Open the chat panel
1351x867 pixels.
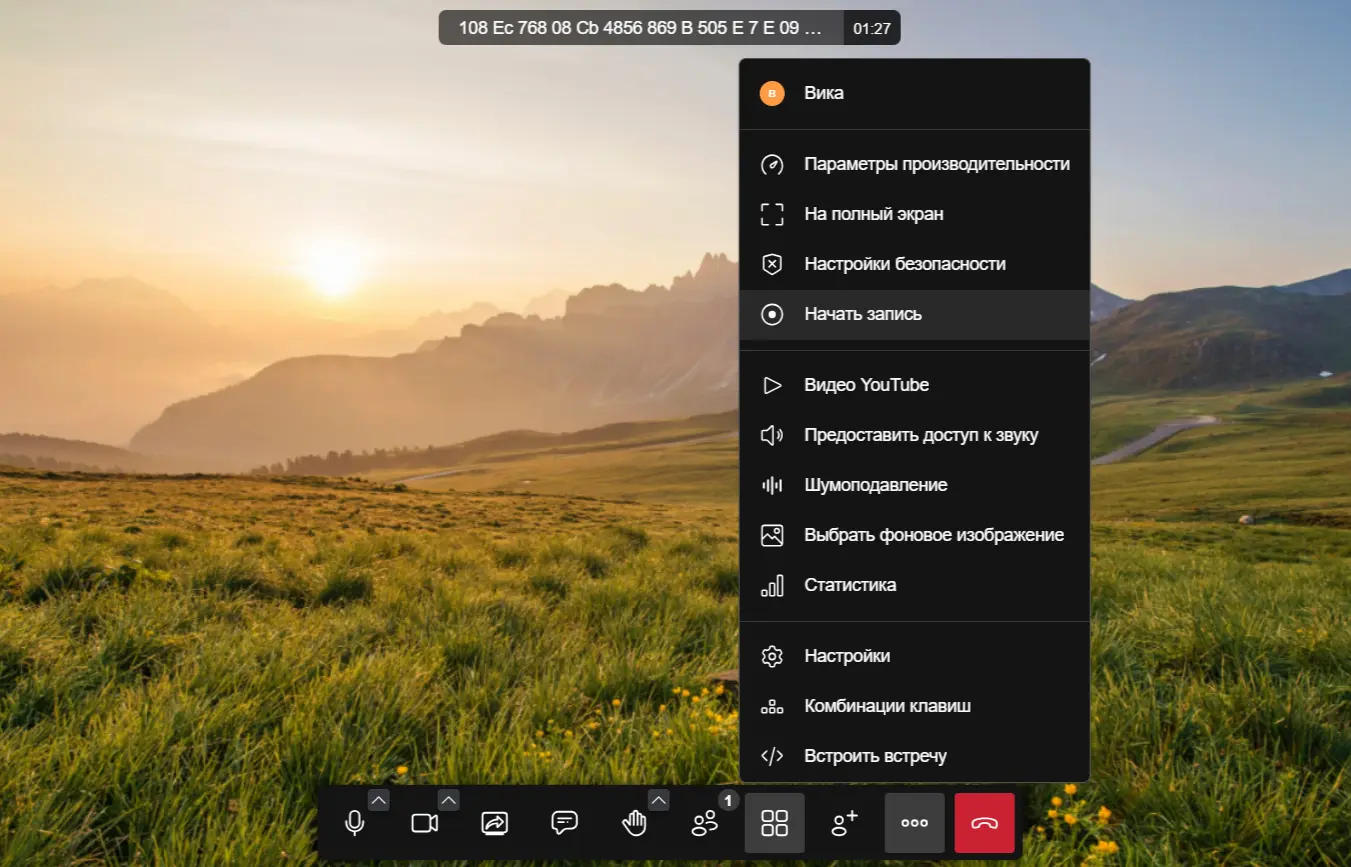click(x=565, y=823)
